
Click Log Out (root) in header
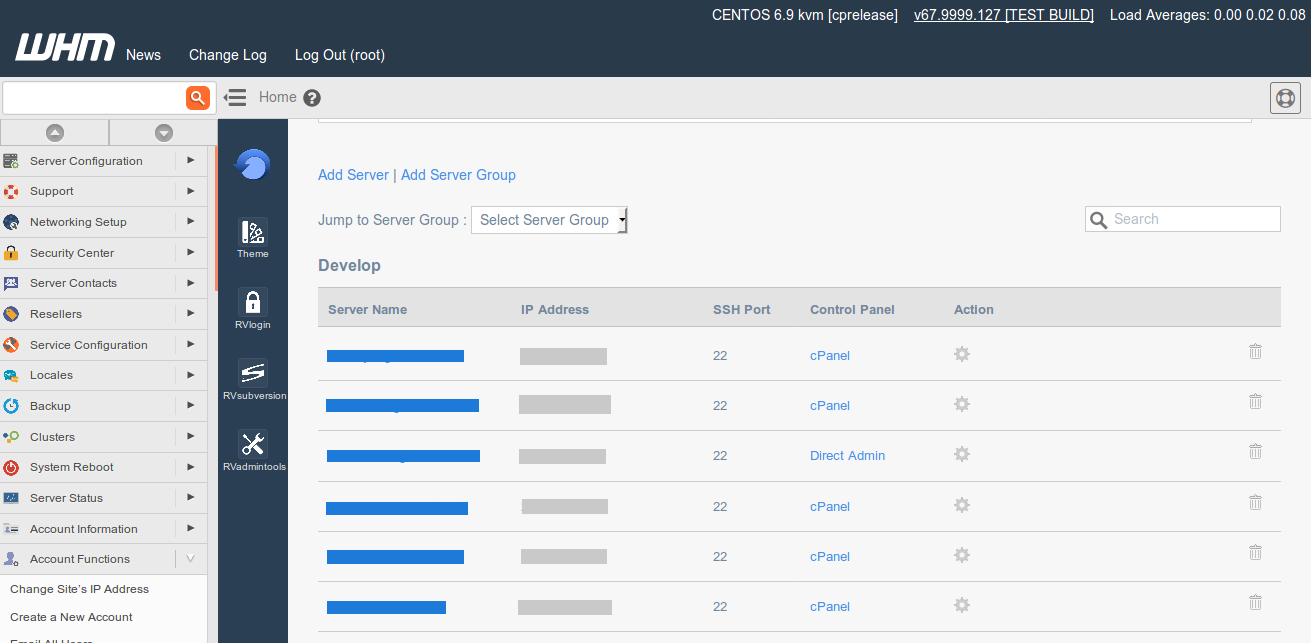point(339,55)
